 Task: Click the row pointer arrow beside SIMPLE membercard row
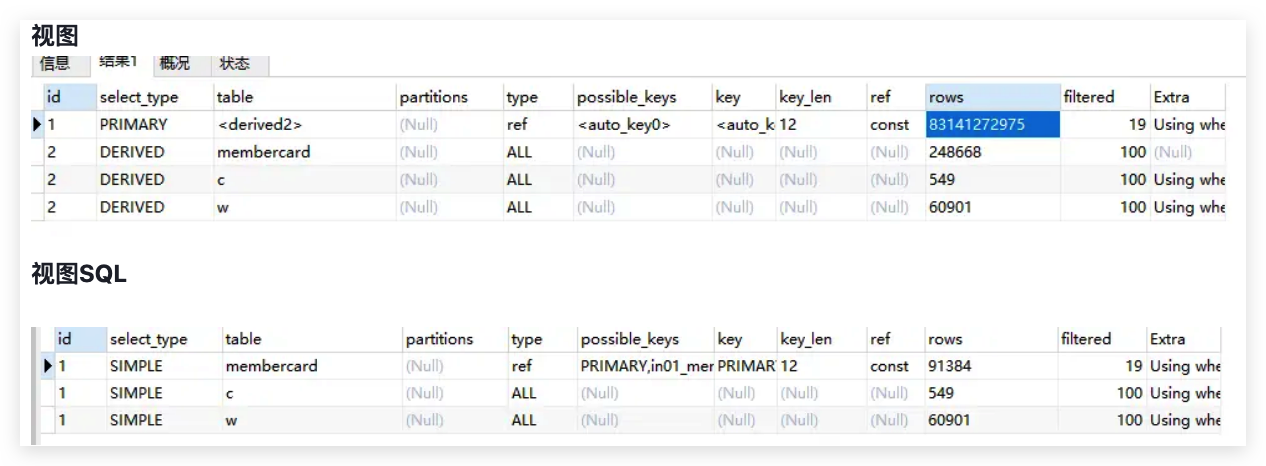[48, 366]
